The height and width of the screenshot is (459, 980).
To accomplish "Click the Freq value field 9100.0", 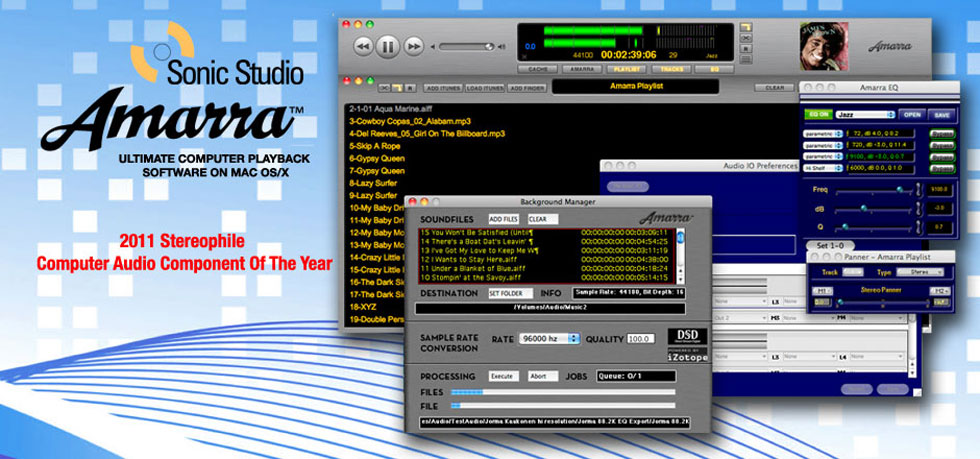I will tap(939, 189).
